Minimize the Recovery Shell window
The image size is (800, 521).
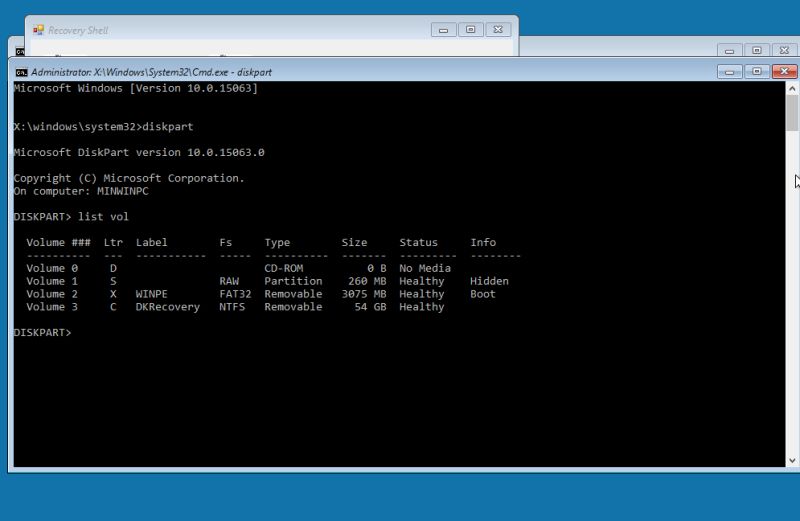point(443,30)
